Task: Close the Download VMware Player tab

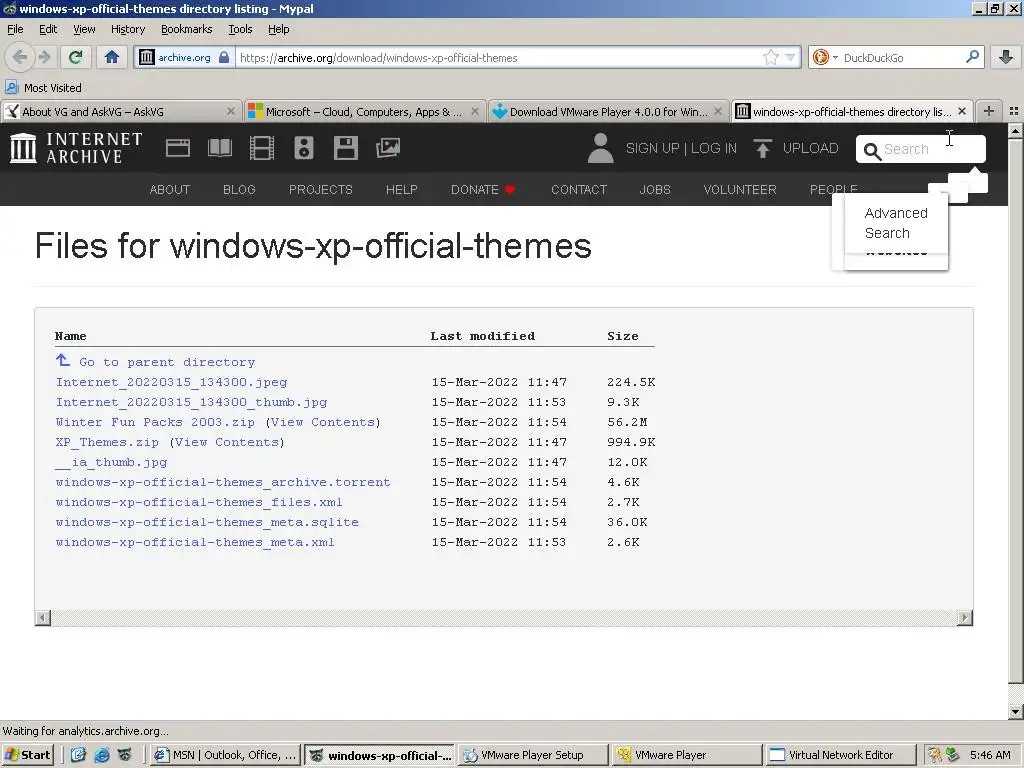Action: 718,112
